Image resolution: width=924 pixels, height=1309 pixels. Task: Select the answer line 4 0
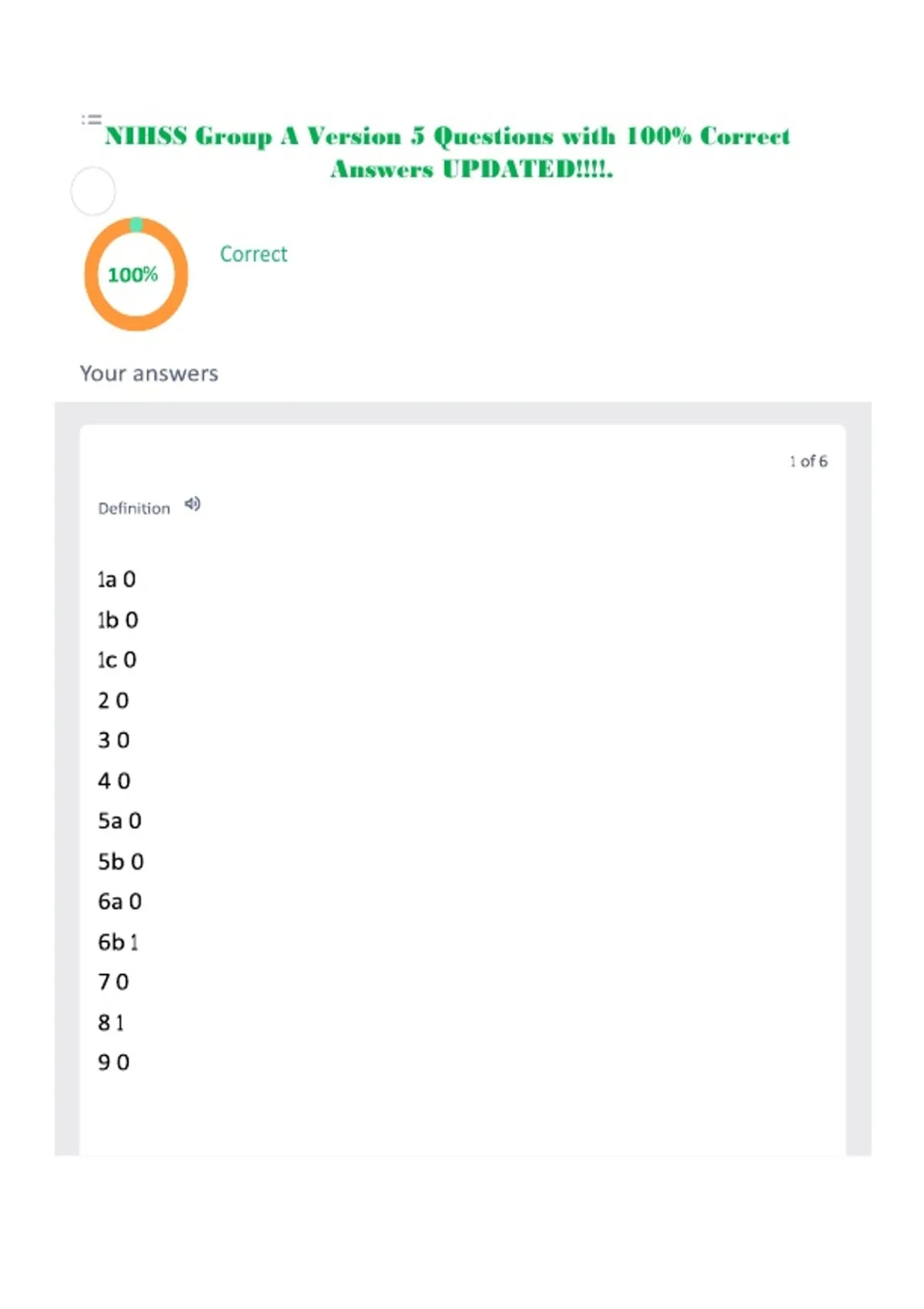114,781
